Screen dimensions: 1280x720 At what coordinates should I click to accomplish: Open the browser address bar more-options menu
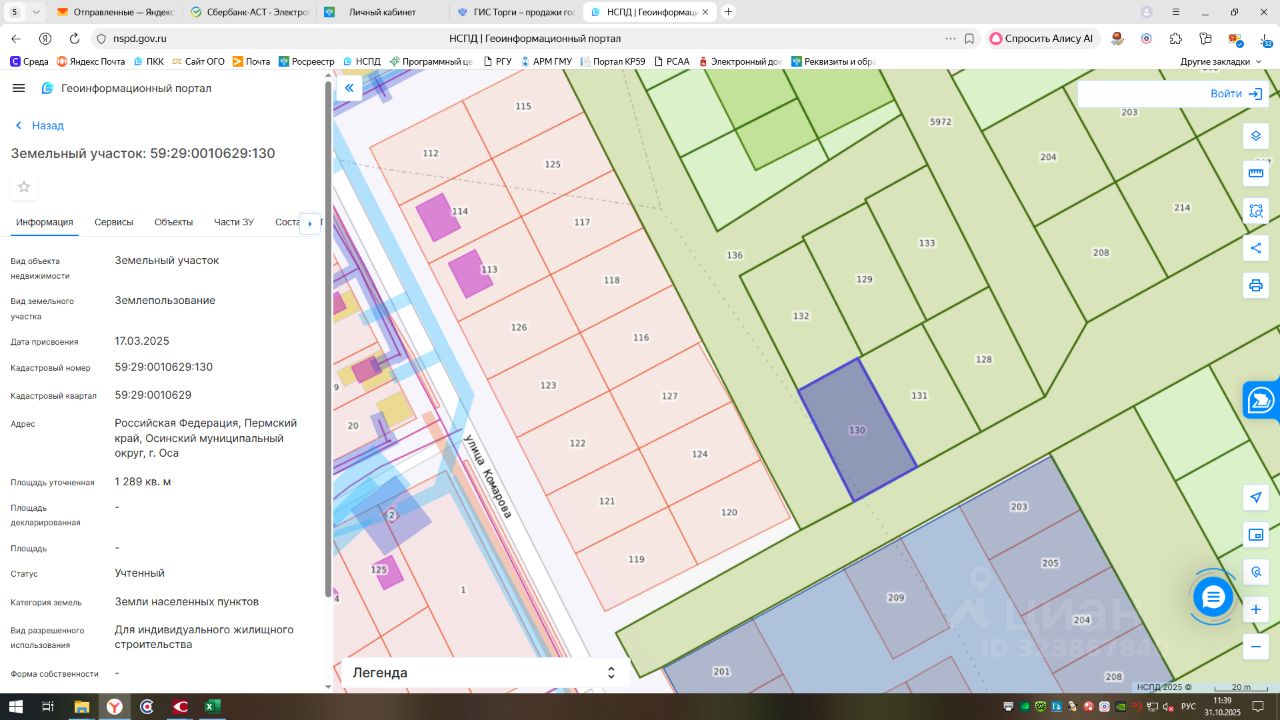pos(950,38)
